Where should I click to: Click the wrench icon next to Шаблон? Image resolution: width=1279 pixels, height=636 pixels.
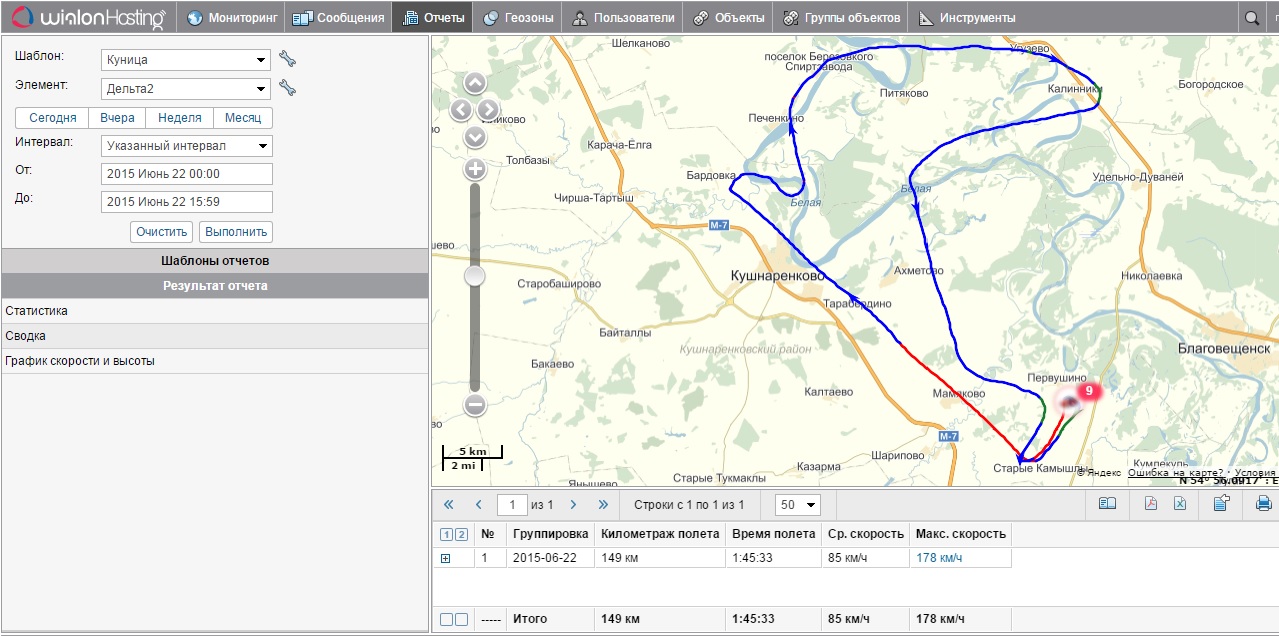[287, 59]
